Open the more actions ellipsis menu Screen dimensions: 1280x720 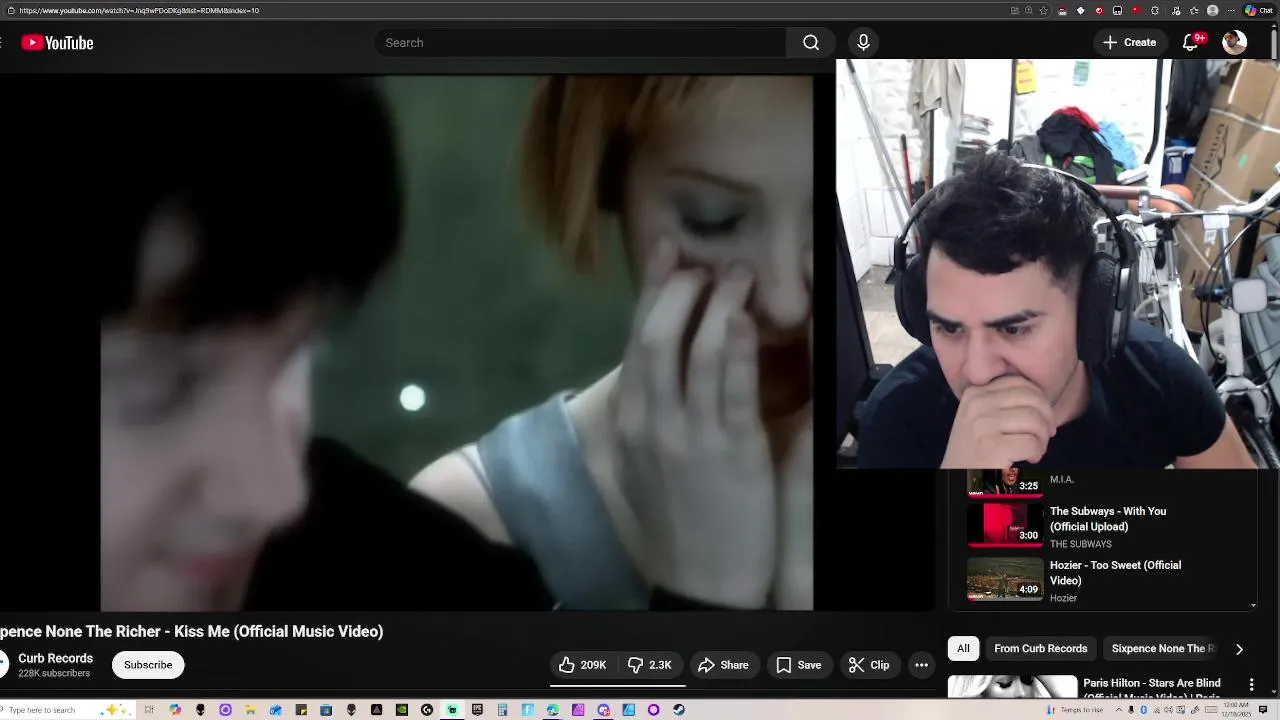(x=922, y=665)
